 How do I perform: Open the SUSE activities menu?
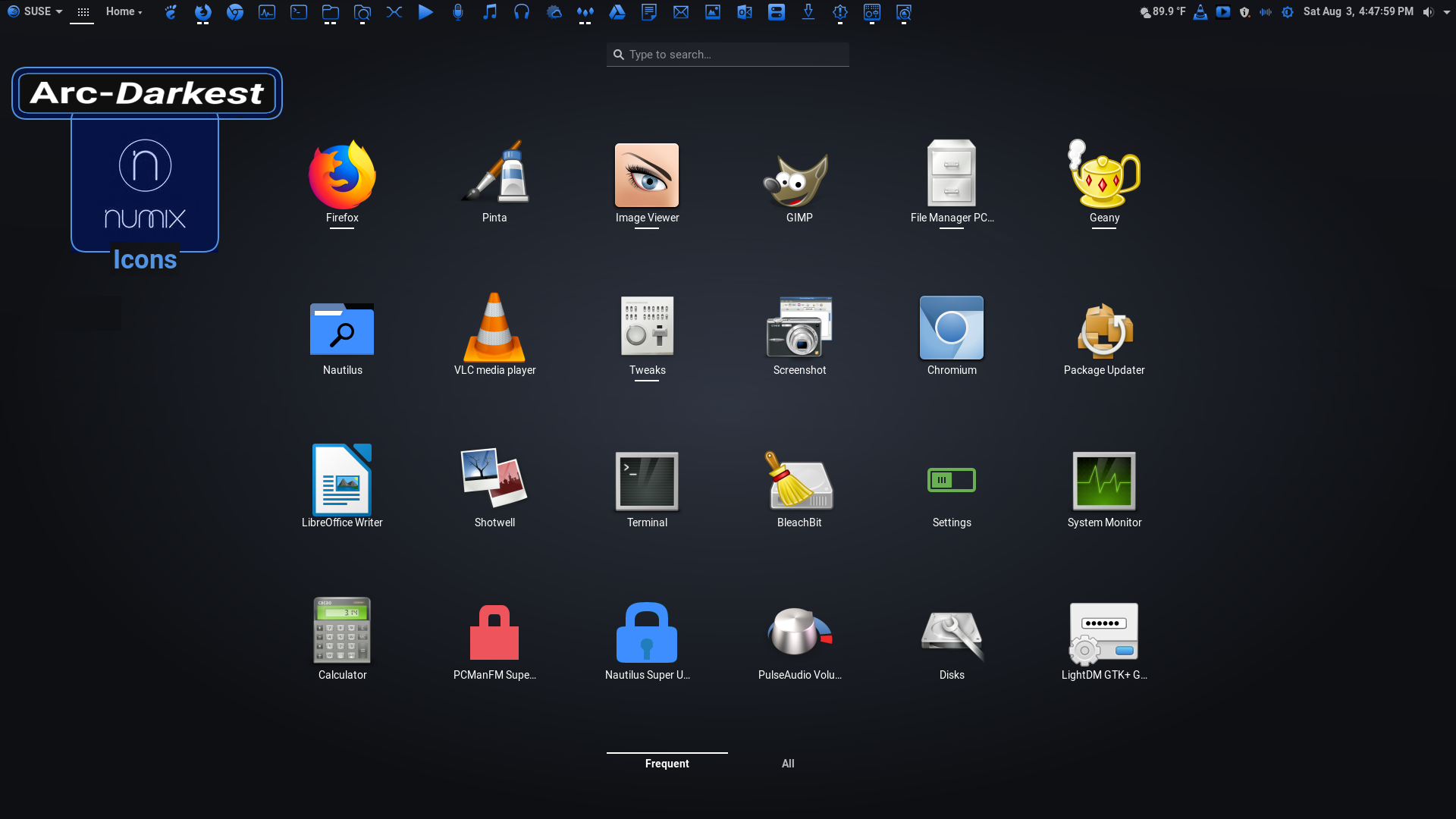[34, 11]
